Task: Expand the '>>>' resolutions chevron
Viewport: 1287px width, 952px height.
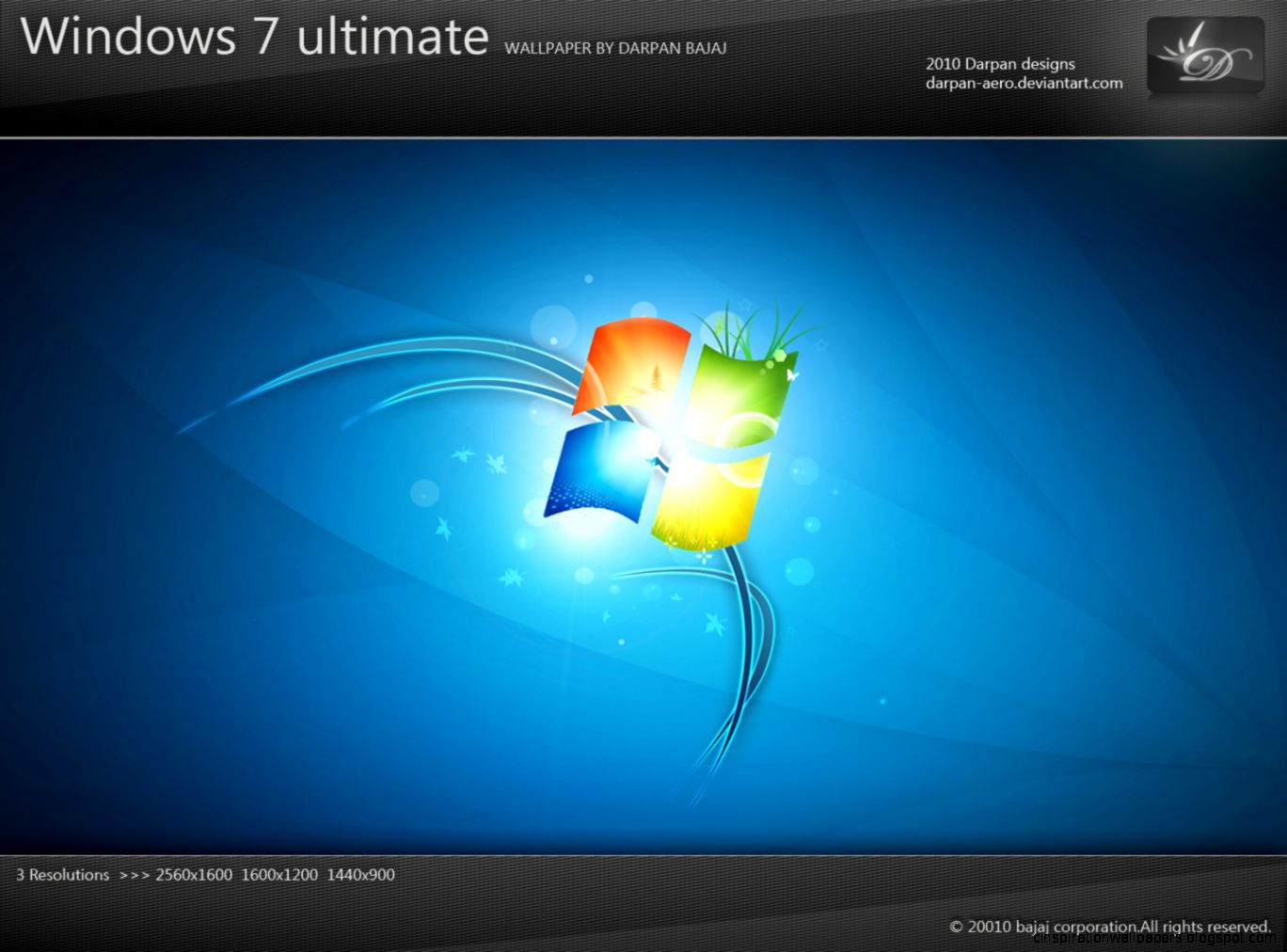Action: point(135,874)
